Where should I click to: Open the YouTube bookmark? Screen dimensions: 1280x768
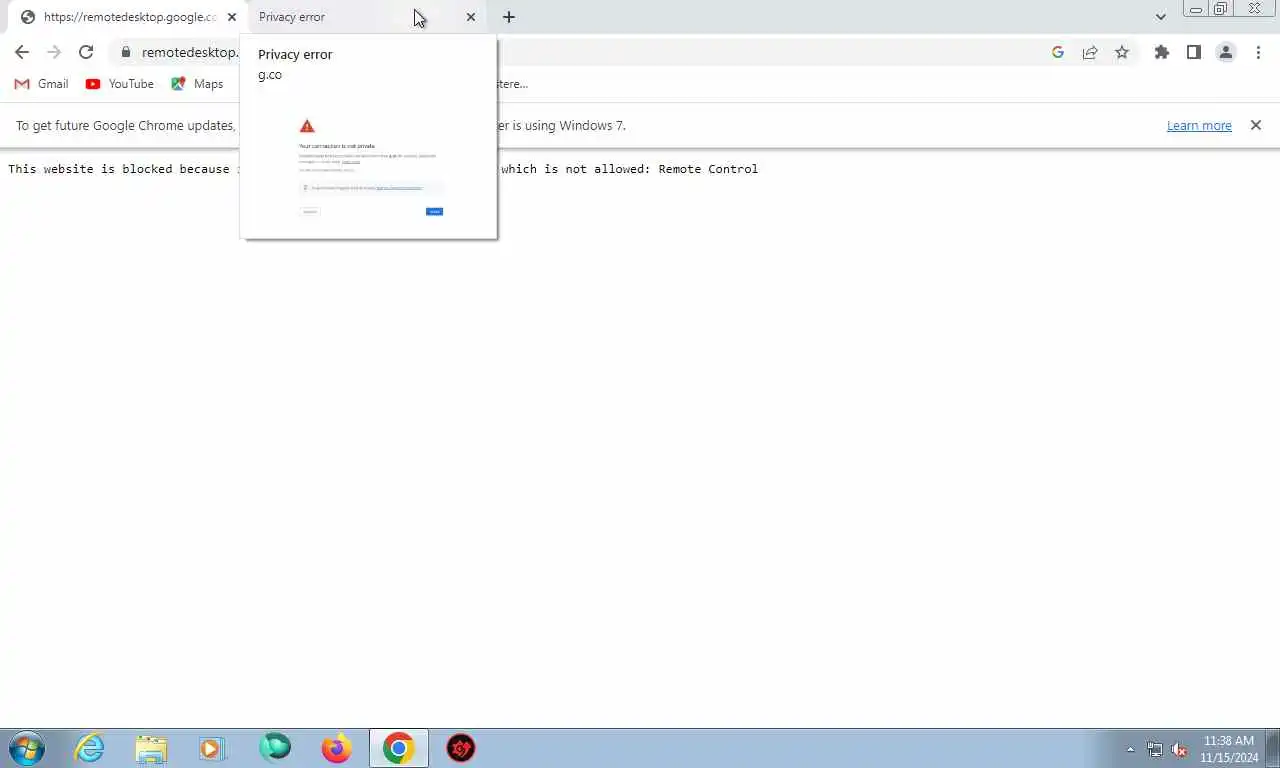(119, 84)
